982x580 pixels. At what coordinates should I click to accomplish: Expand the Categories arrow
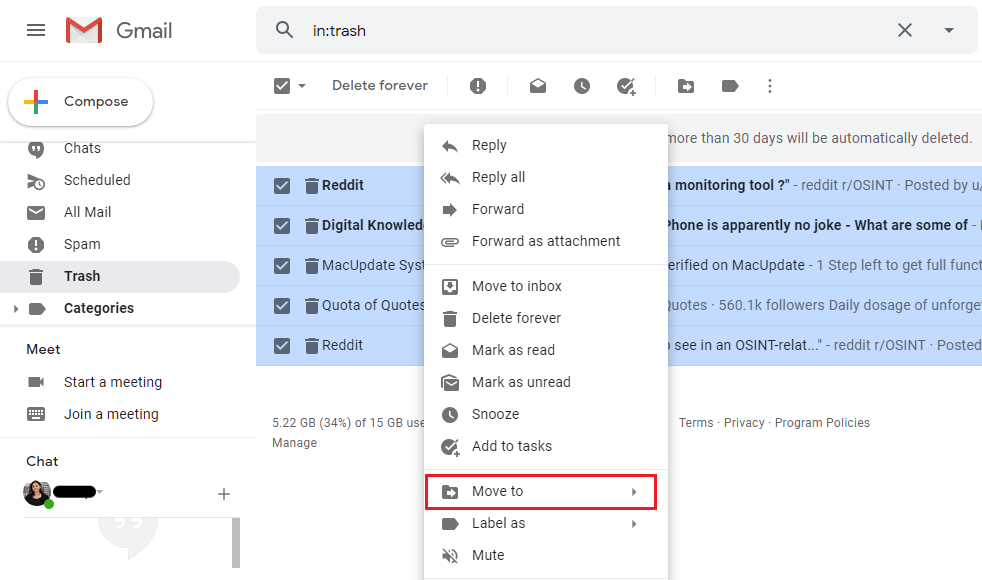click(16, 308)
